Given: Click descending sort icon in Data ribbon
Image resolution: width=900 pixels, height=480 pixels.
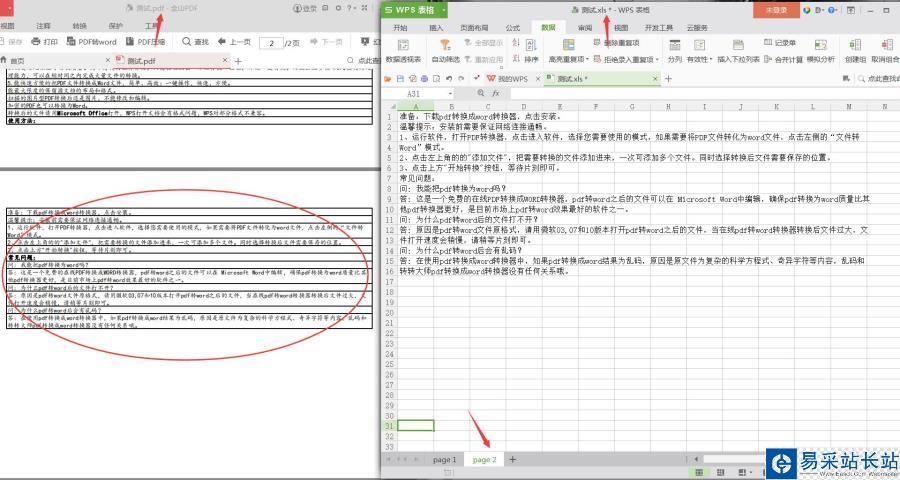Looking at the screenshot, I should coord(515,59).
